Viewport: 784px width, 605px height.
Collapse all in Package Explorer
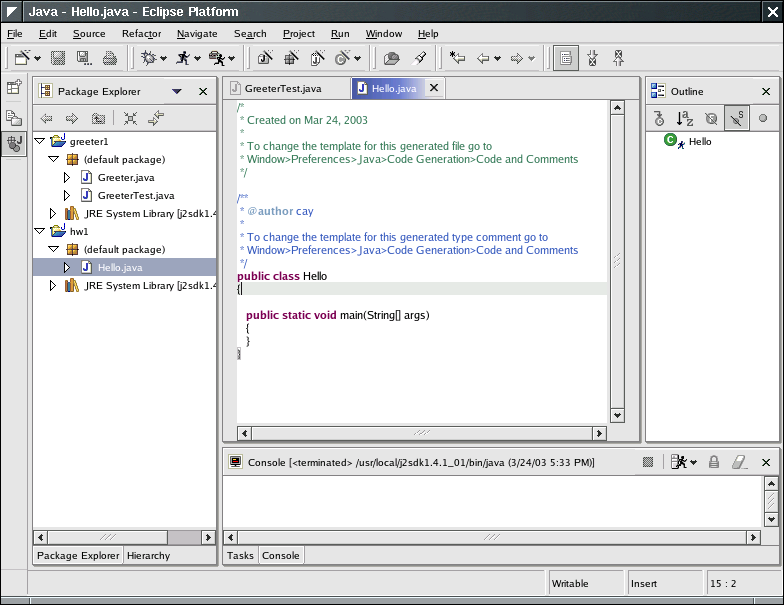(x=130, y=118)
